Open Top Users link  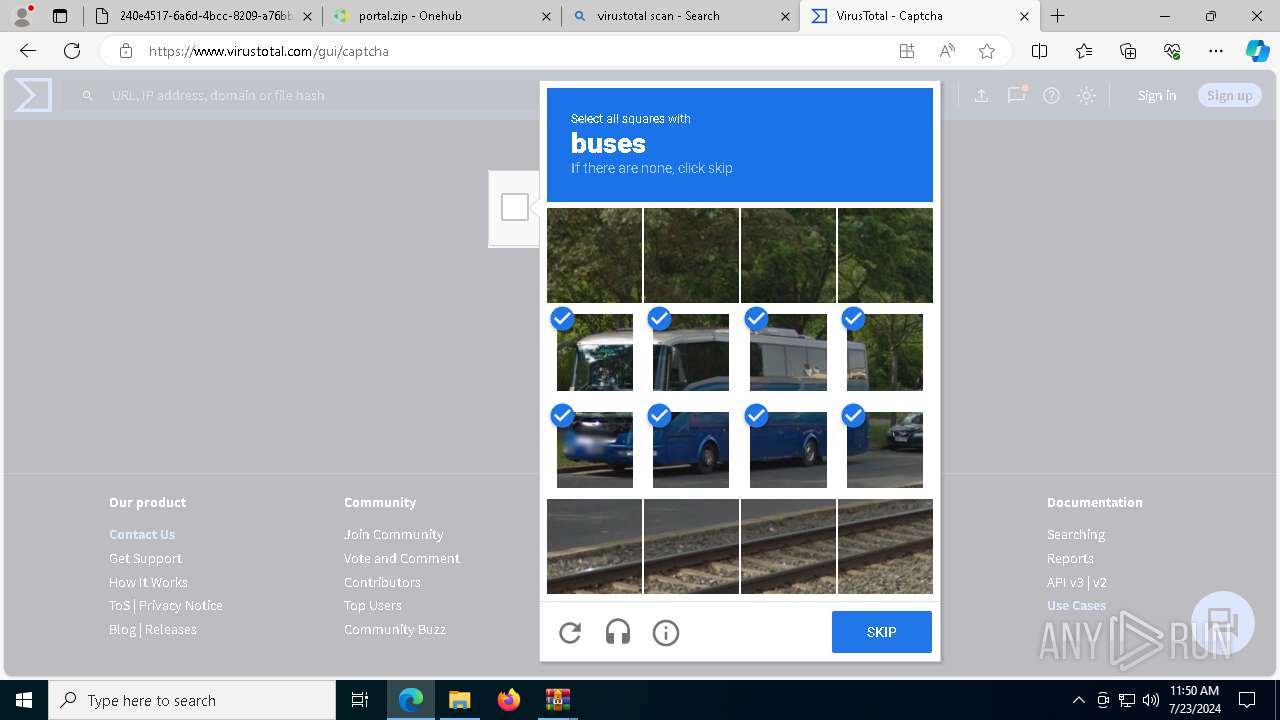[x=373, y=605]
